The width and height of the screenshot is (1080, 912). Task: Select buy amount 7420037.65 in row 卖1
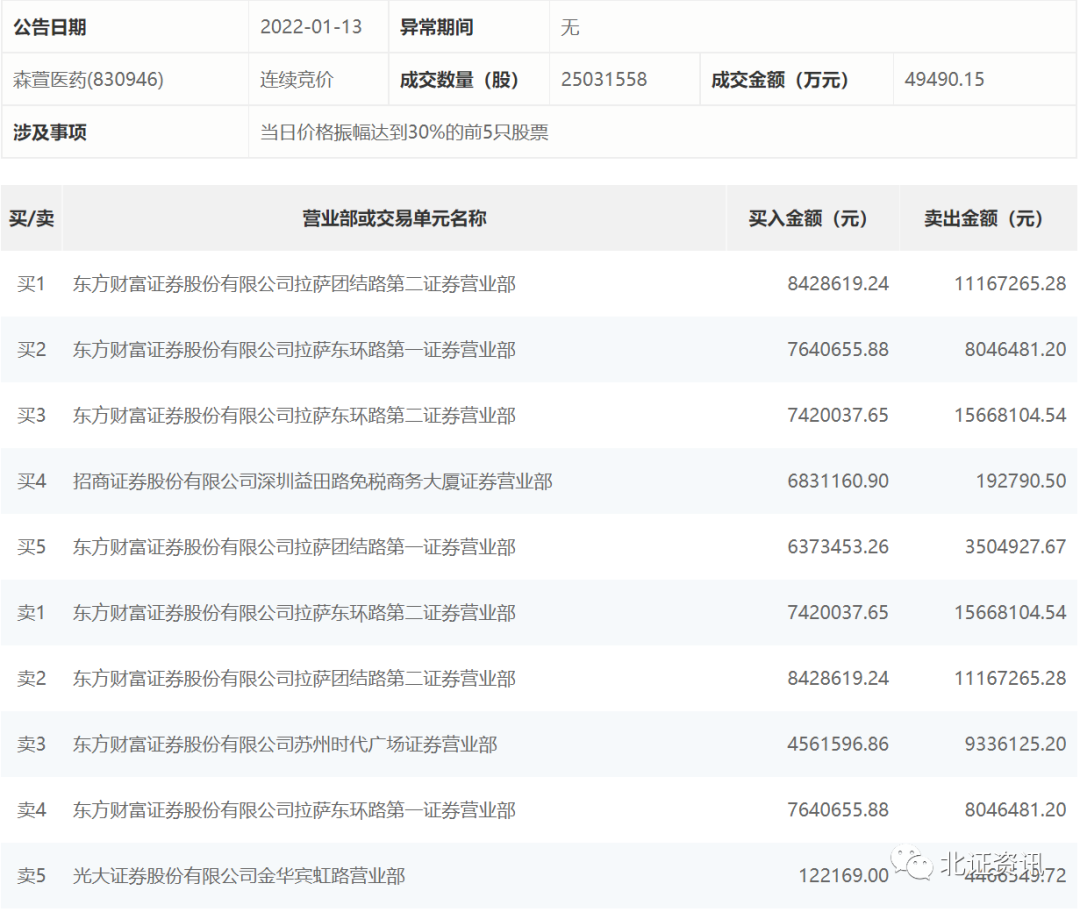(838, 612)
